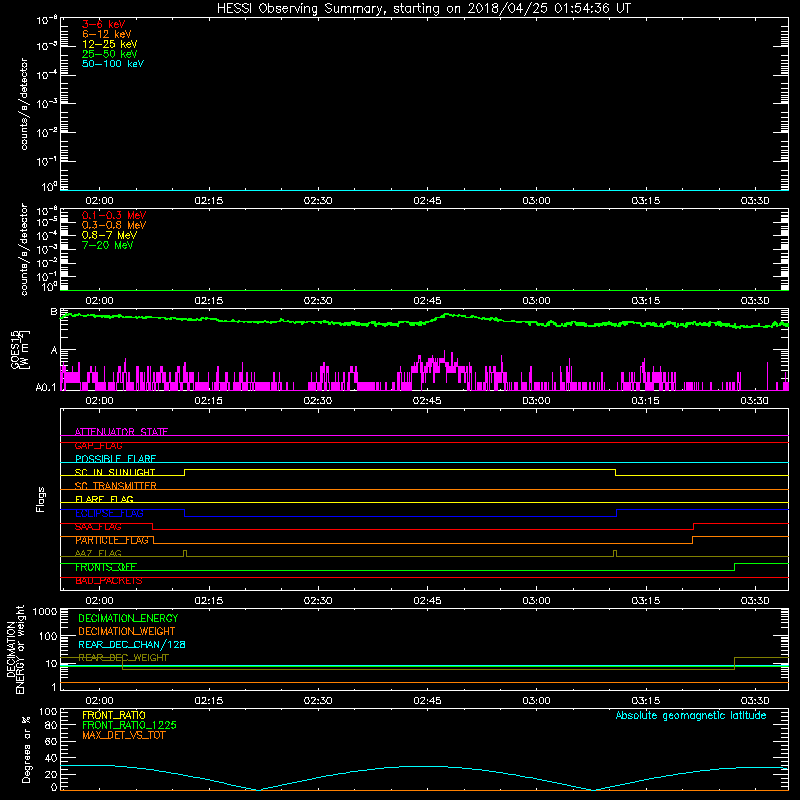Viewport: 800px width, 800px height.
Task: Click the SC_IN_SUNLIGHT flag label
Action: pyautogui.click(x=115, y=472)
